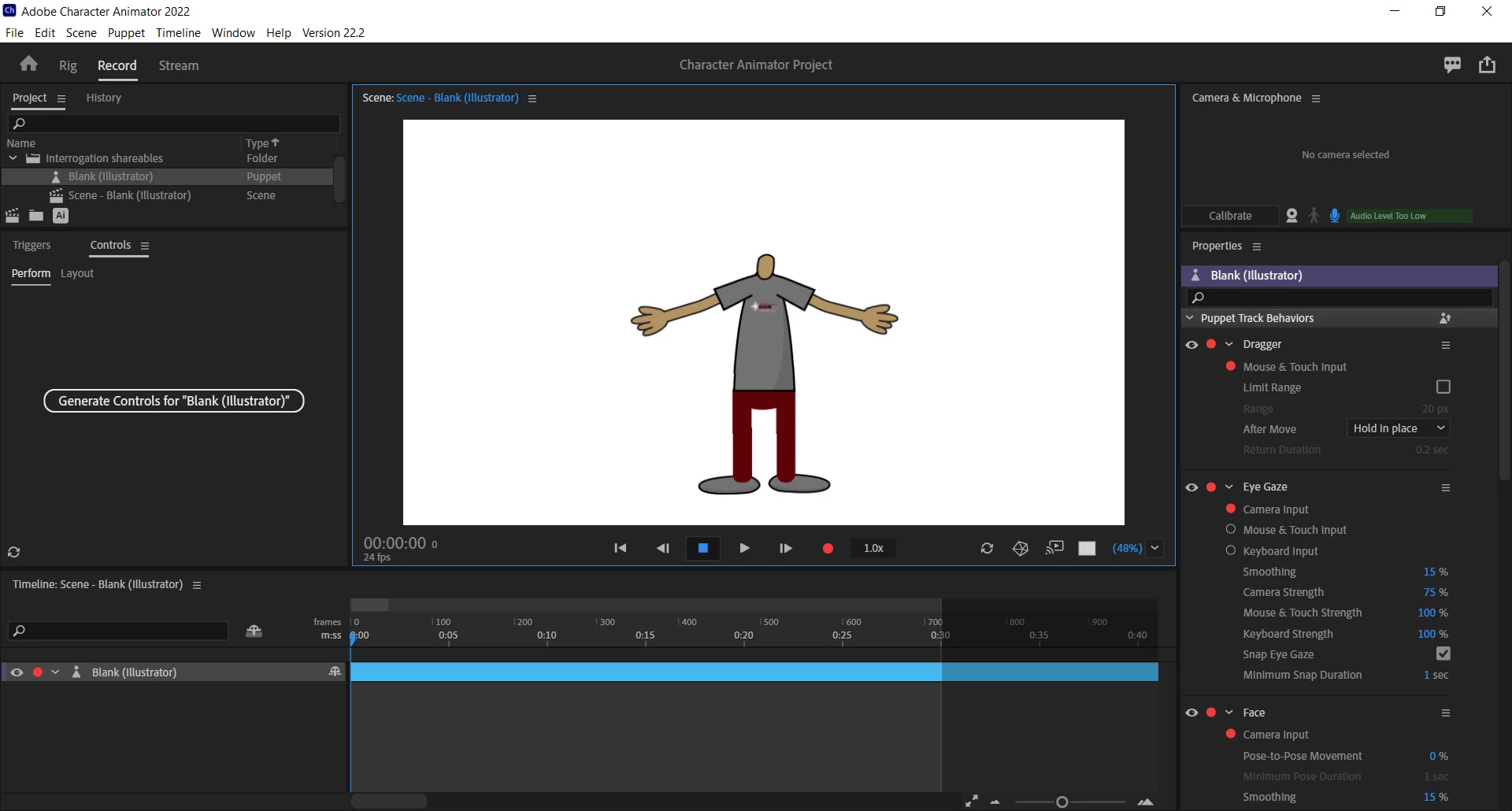The width and height of the screenshot is (1512, 811).
Task: Collapse the Face behavior
Action: click(x=1229, y=712)
